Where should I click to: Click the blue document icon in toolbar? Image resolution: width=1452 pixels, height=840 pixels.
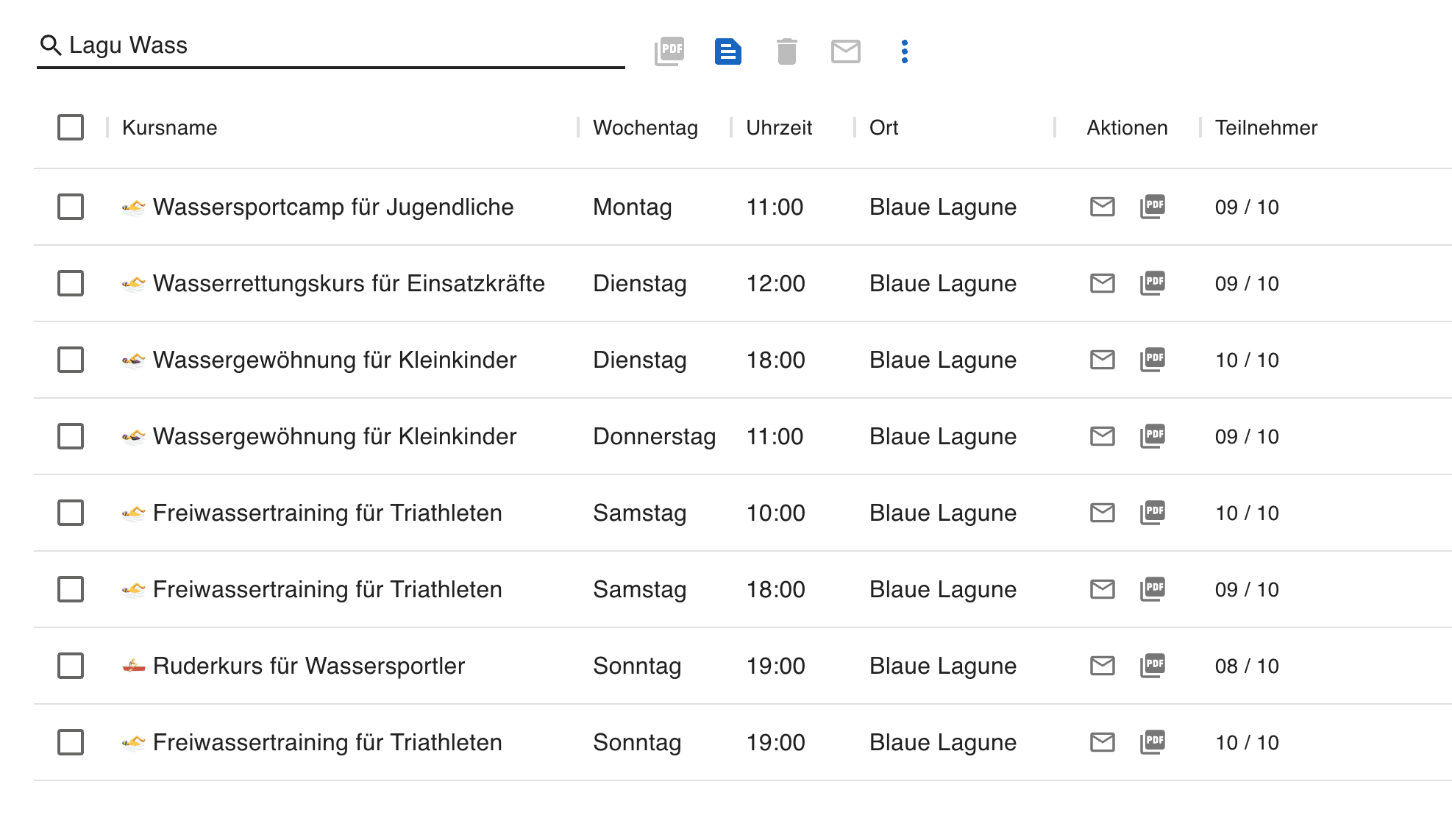pyautogui.click(x=727, y=51)
